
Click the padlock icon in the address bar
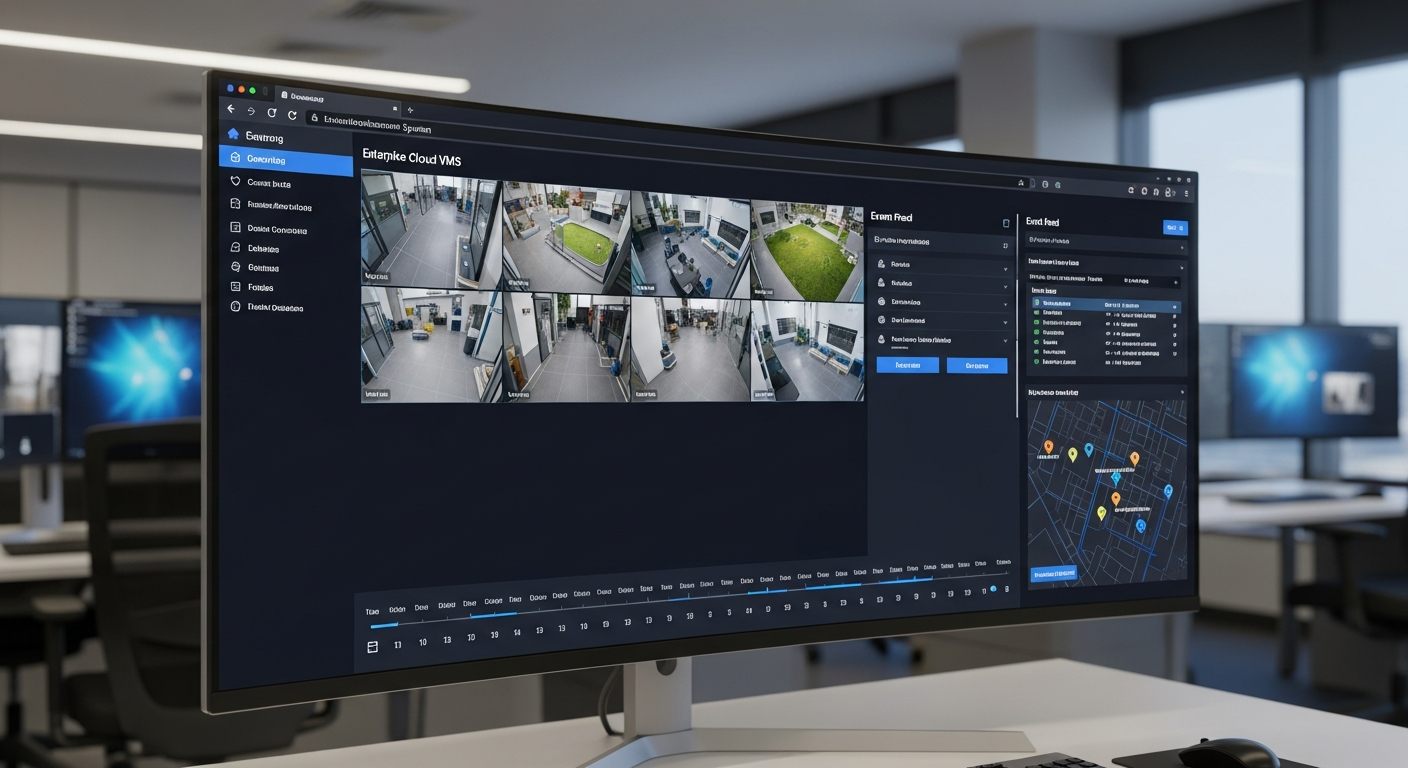(x=314, y=117)
